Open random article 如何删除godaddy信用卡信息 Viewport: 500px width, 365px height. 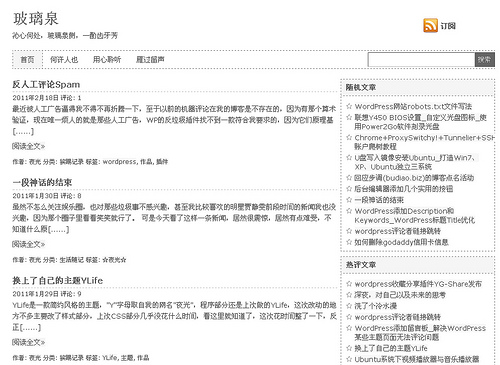click(x=401, y=242)
